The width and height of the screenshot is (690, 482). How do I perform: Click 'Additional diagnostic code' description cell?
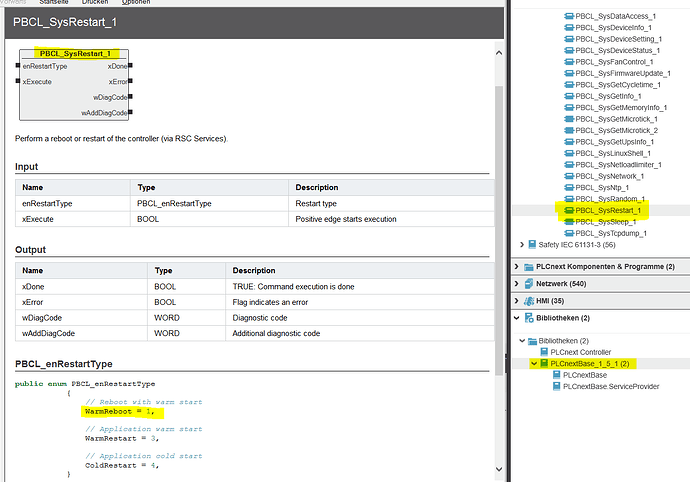(360, 334)
